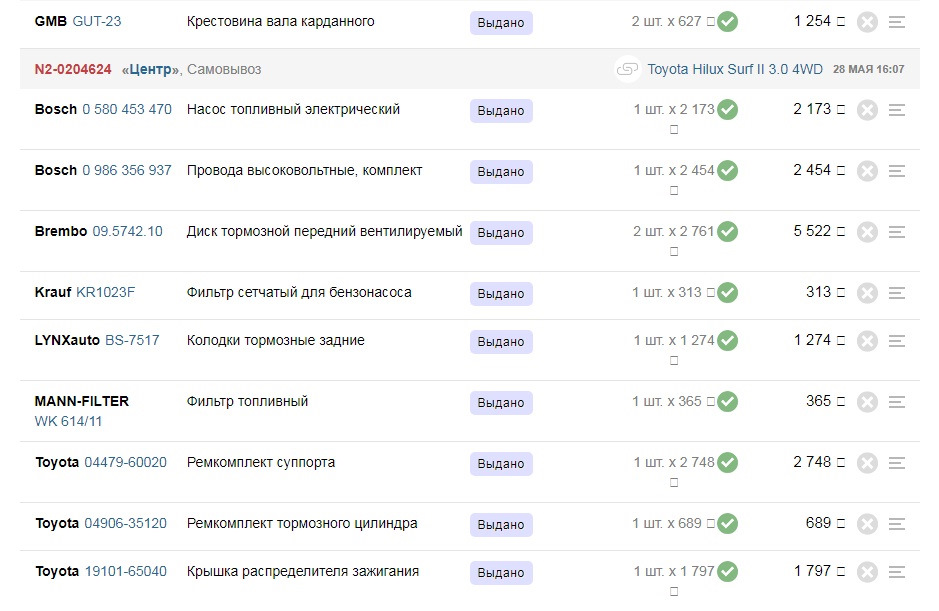Click the link icon beside Toyota Hilux Surf
The width and height of the screenshot is (939, 611).
click(628, 70)
